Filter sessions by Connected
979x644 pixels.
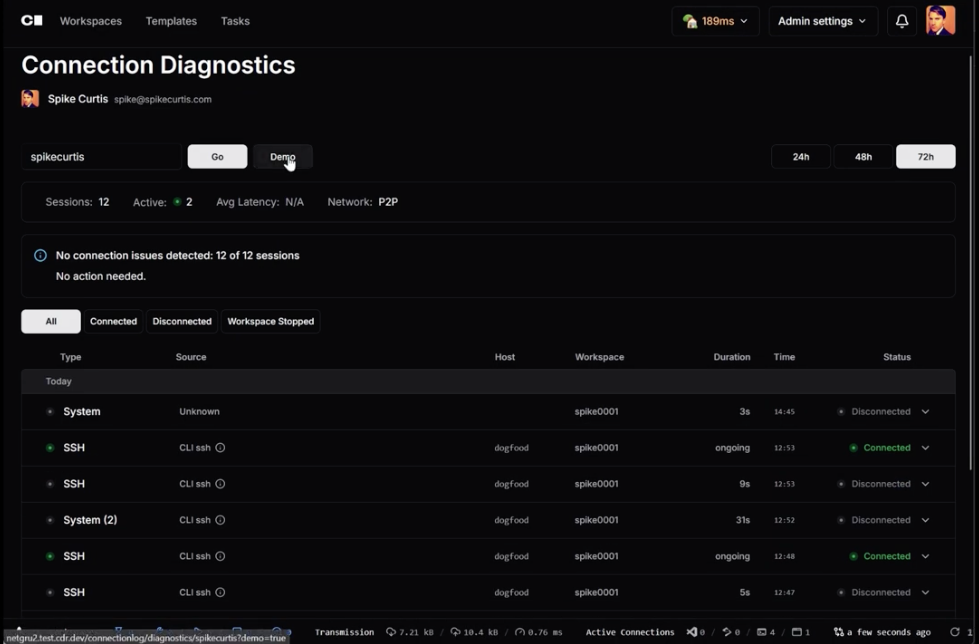click(113, 321)
